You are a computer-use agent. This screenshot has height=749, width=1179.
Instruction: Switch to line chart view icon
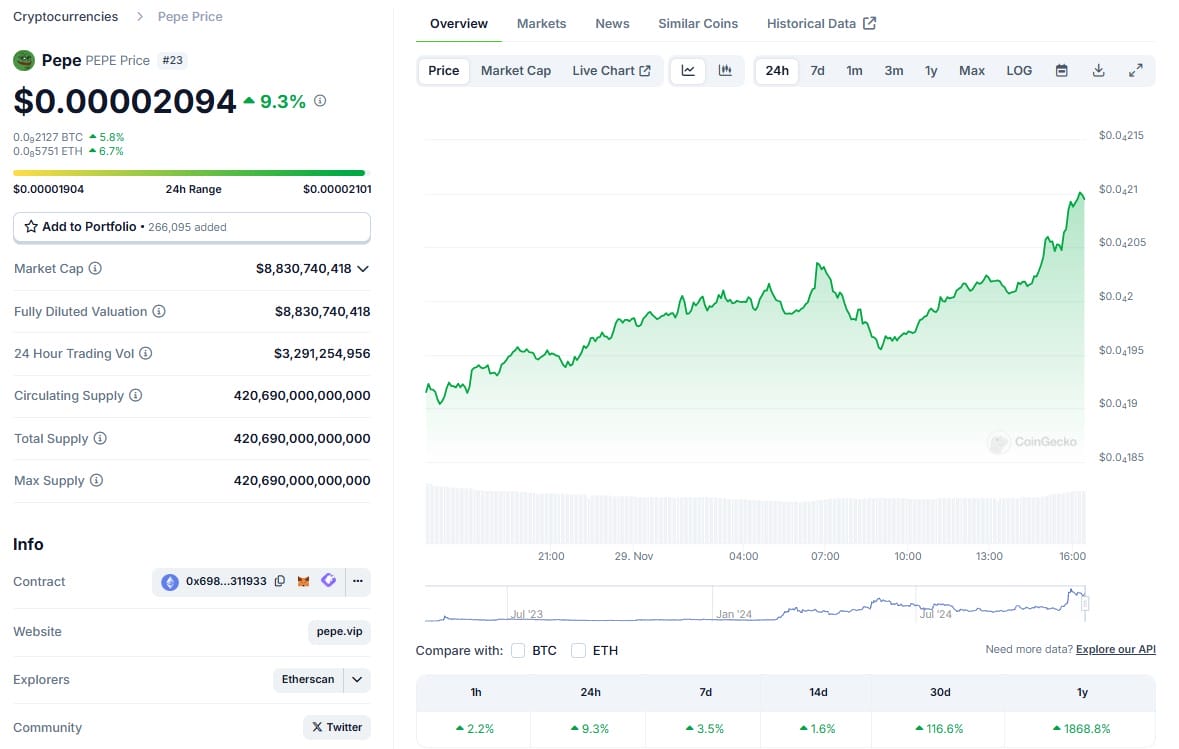tap(688, 71)
